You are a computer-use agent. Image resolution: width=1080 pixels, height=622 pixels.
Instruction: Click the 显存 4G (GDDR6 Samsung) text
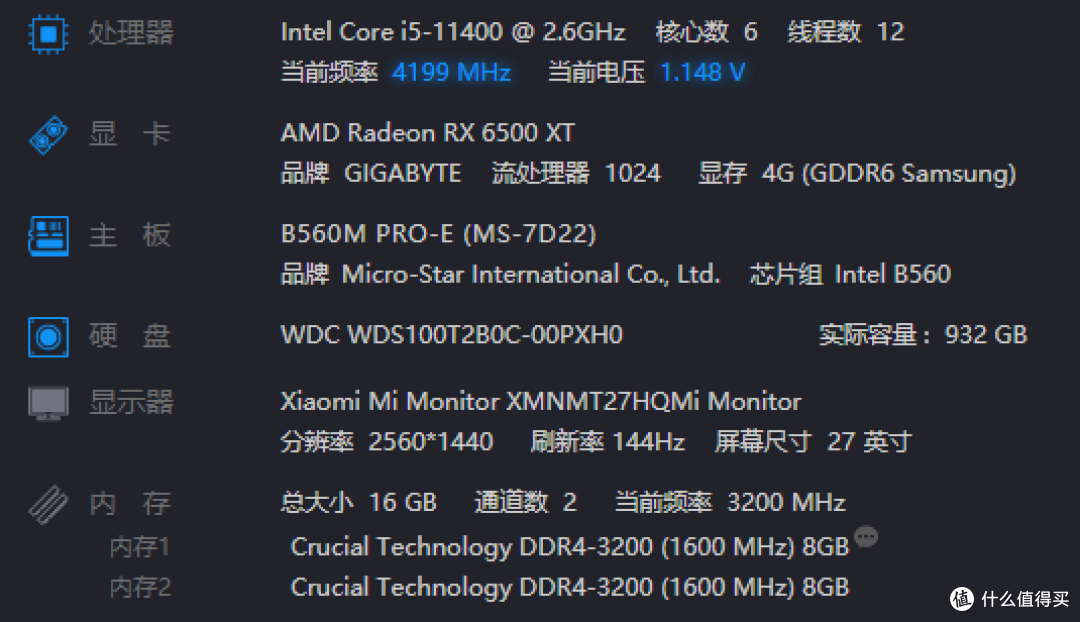pyautogui.click(x=857, y=173)
